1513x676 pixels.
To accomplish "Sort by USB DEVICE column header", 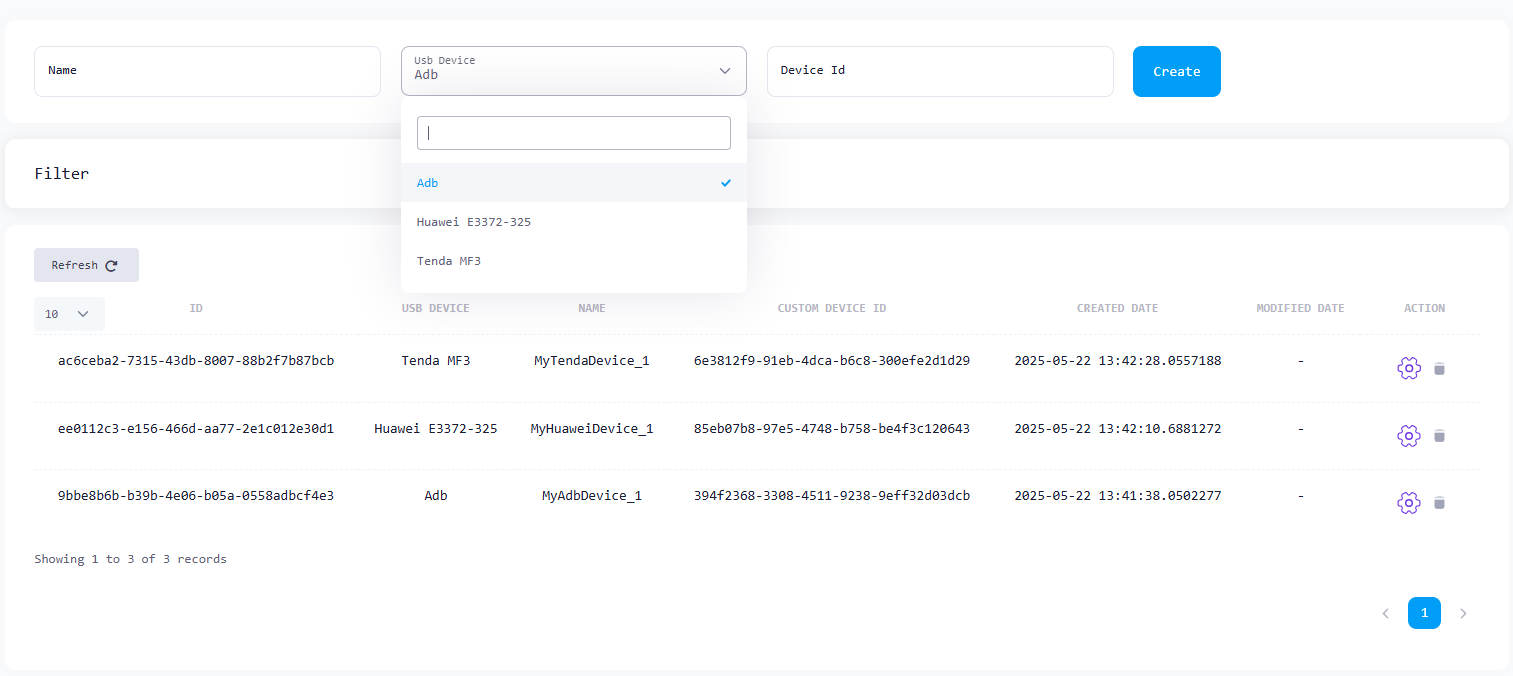I will (x=435, y=308).
